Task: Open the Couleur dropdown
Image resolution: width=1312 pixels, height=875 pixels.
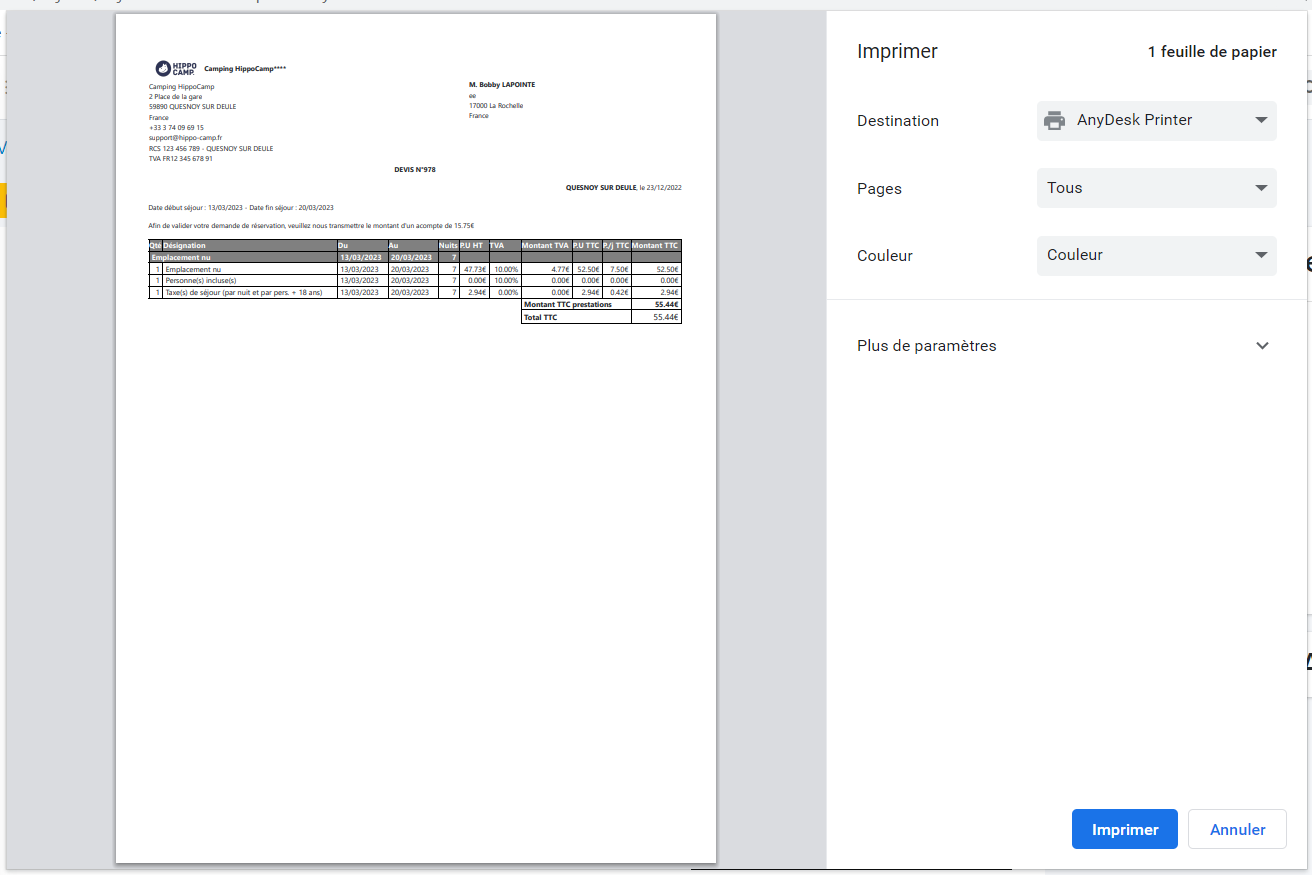Action: [x=1156, y=255]
